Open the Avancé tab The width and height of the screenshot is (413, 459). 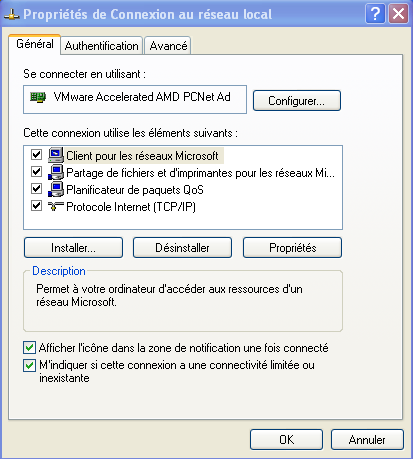point(168,46)
